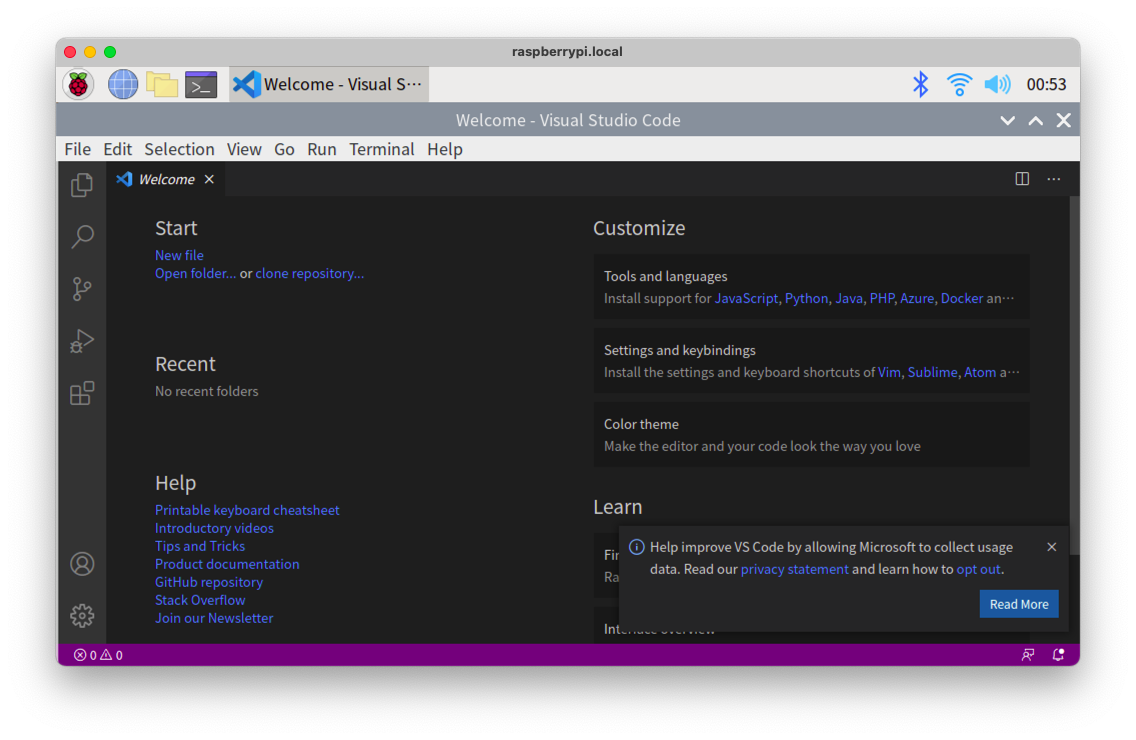Viewport: 1136px width, 740px height.
Task: Click the shade chevron in the title bar
Action: (x=1007, y=120)
